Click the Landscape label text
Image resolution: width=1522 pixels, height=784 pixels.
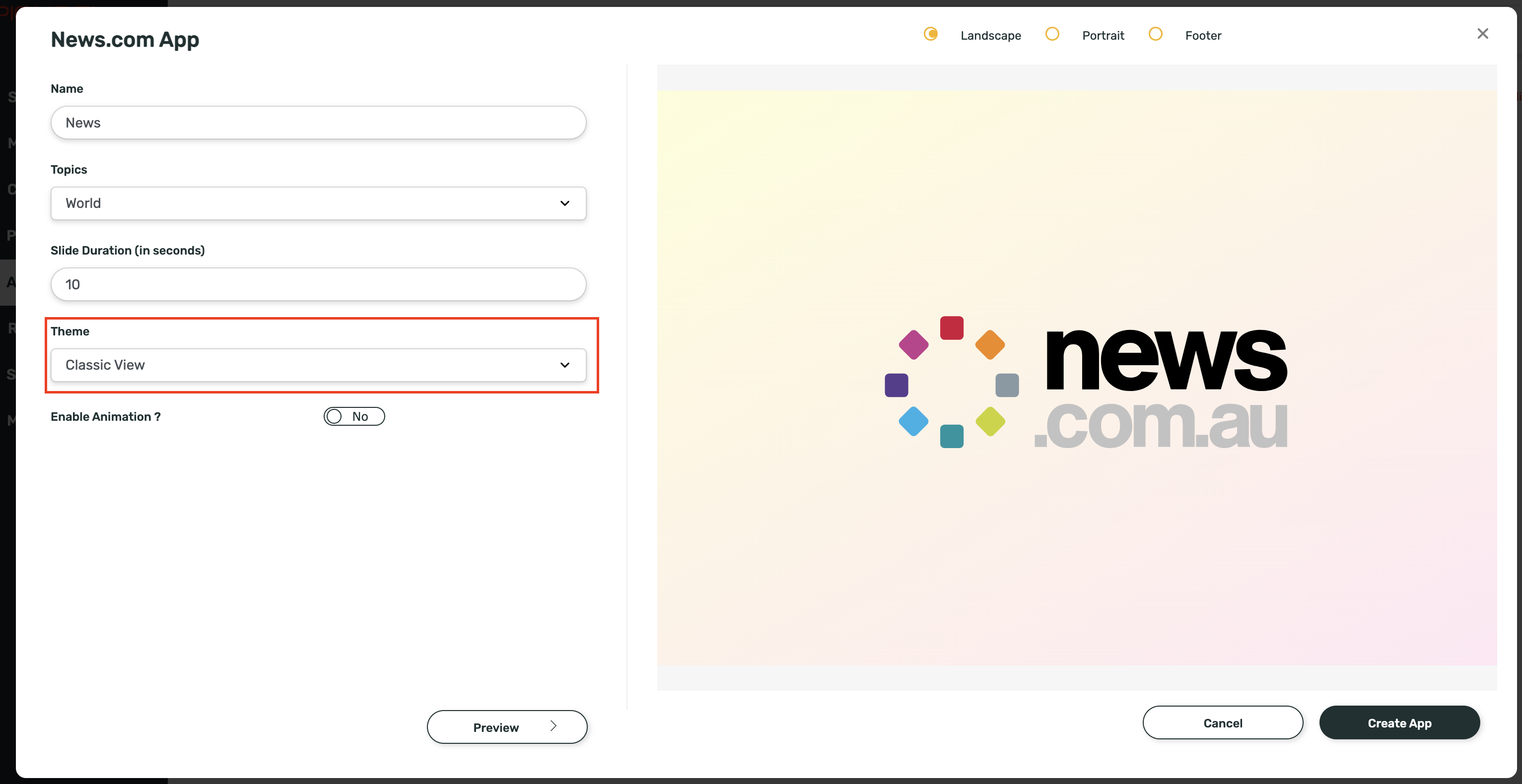991,35
